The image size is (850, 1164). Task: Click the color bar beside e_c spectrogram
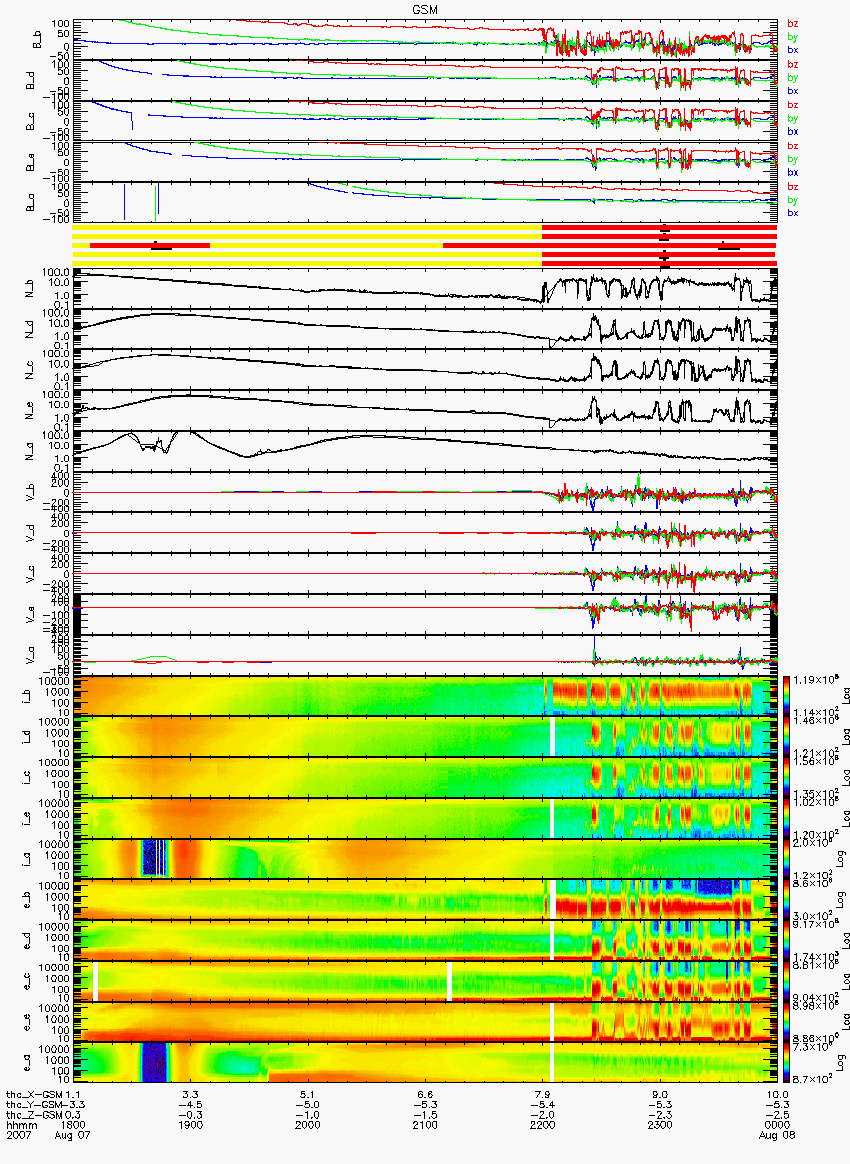(x=786, y=982)
